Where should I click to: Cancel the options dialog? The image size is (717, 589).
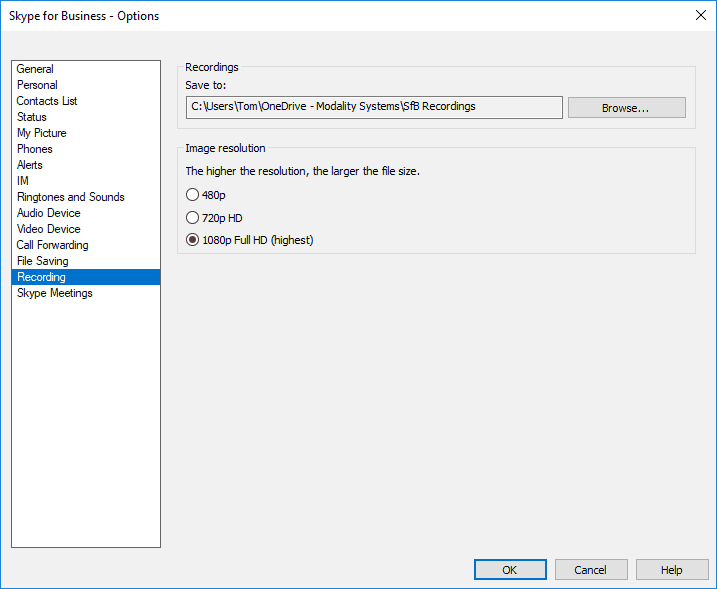(591, 570)
